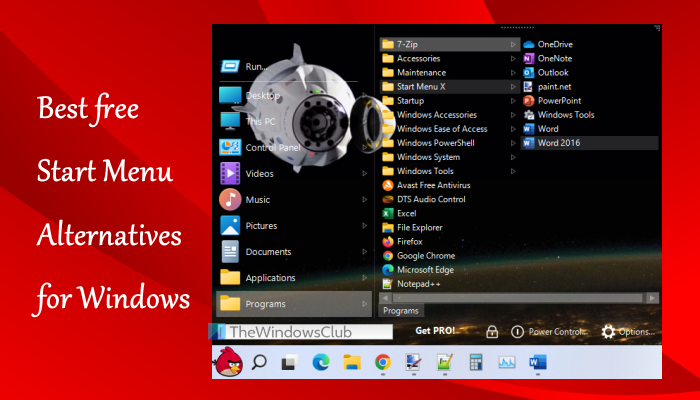Click the scrollbar right arrow

pos(652,298)
